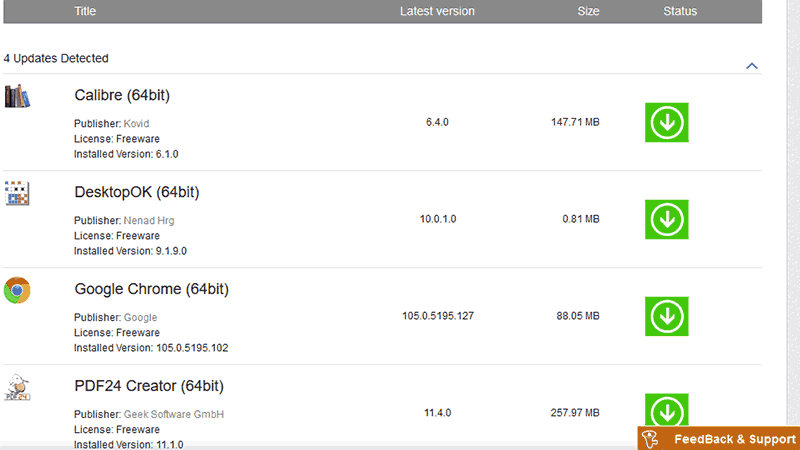Sort list by Status column
The height and width of the screenshot is (450, 800).
pyautogui.click(x=680, y=11)
